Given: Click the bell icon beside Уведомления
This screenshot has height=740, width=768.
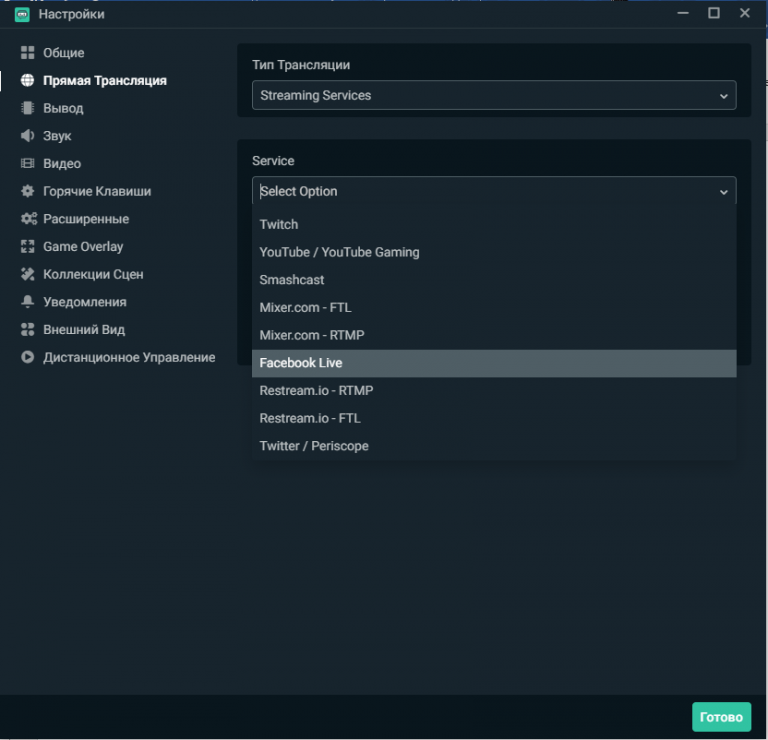Looking at the screenshot, I should tap(28, 302).
